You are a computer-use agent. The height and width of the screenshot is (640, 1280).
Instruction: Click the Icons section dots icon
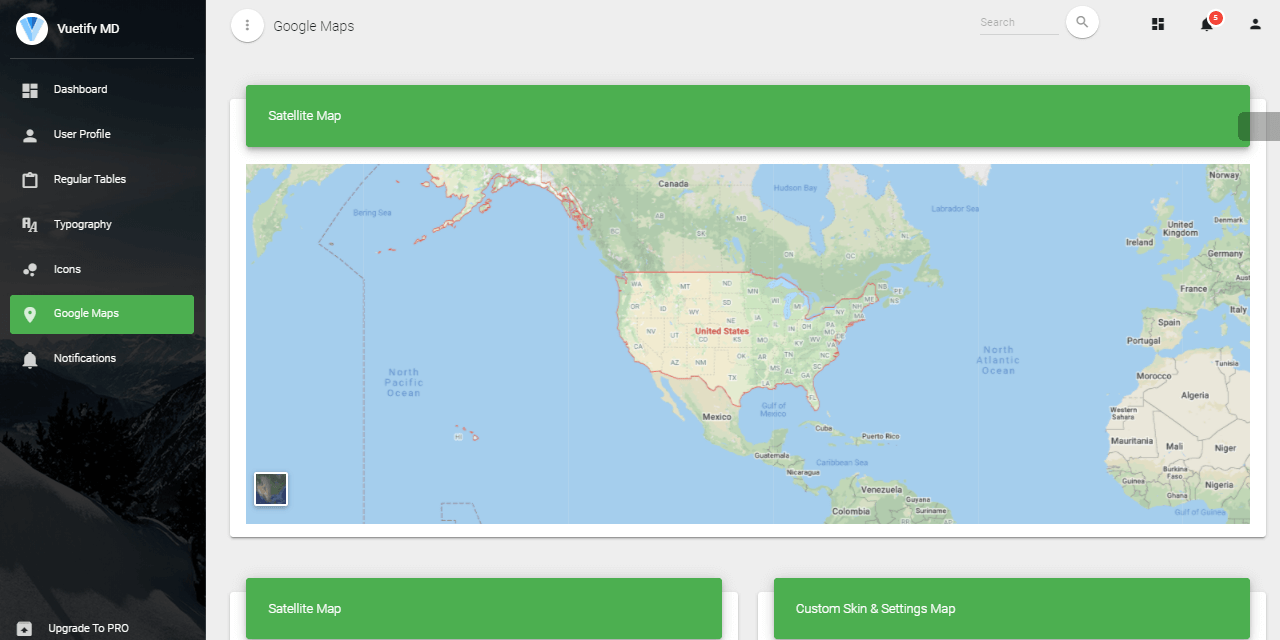click(x=31, y=269)
